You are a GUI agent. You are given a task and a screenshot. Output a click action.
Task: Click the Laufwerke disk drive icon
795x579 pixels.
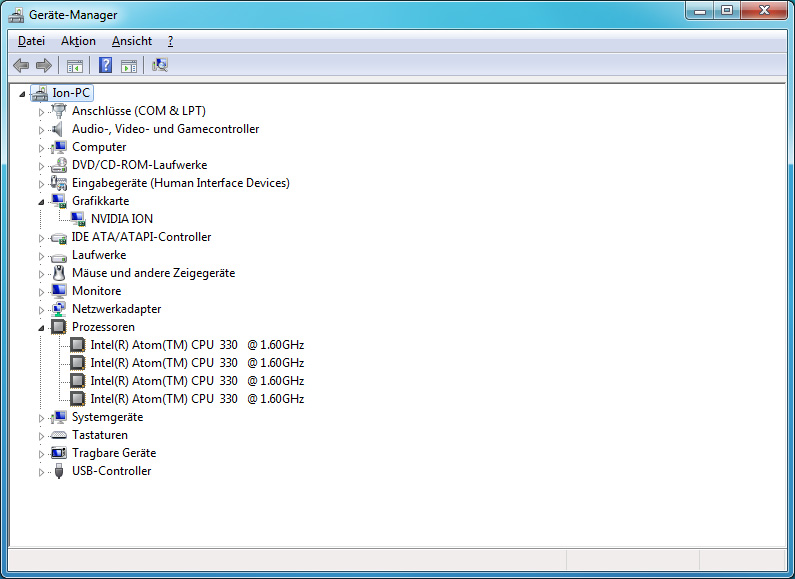tap(59, 256)
